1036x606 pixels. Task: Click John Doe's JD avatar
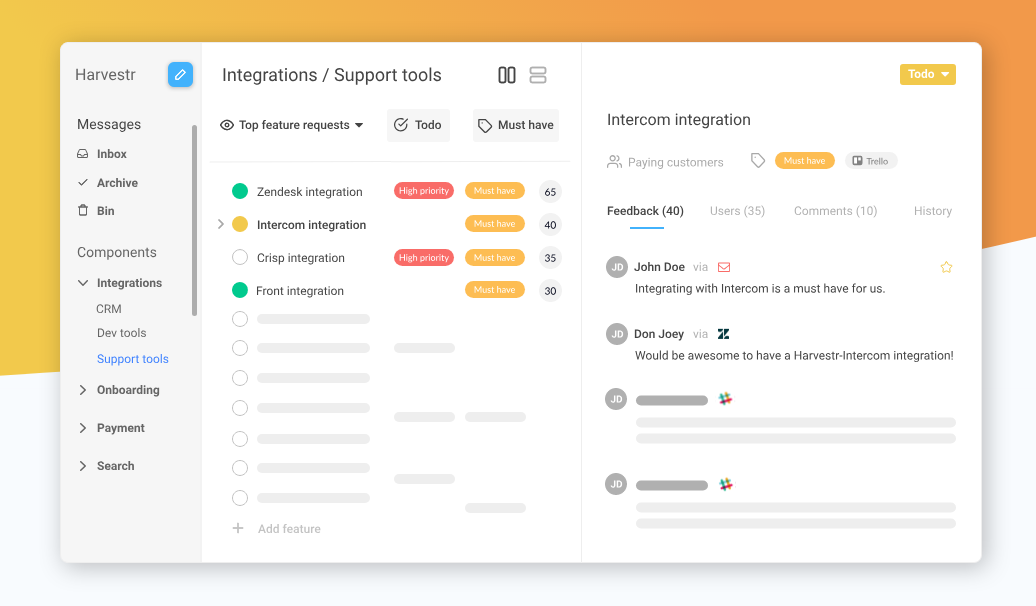point(616,267)
